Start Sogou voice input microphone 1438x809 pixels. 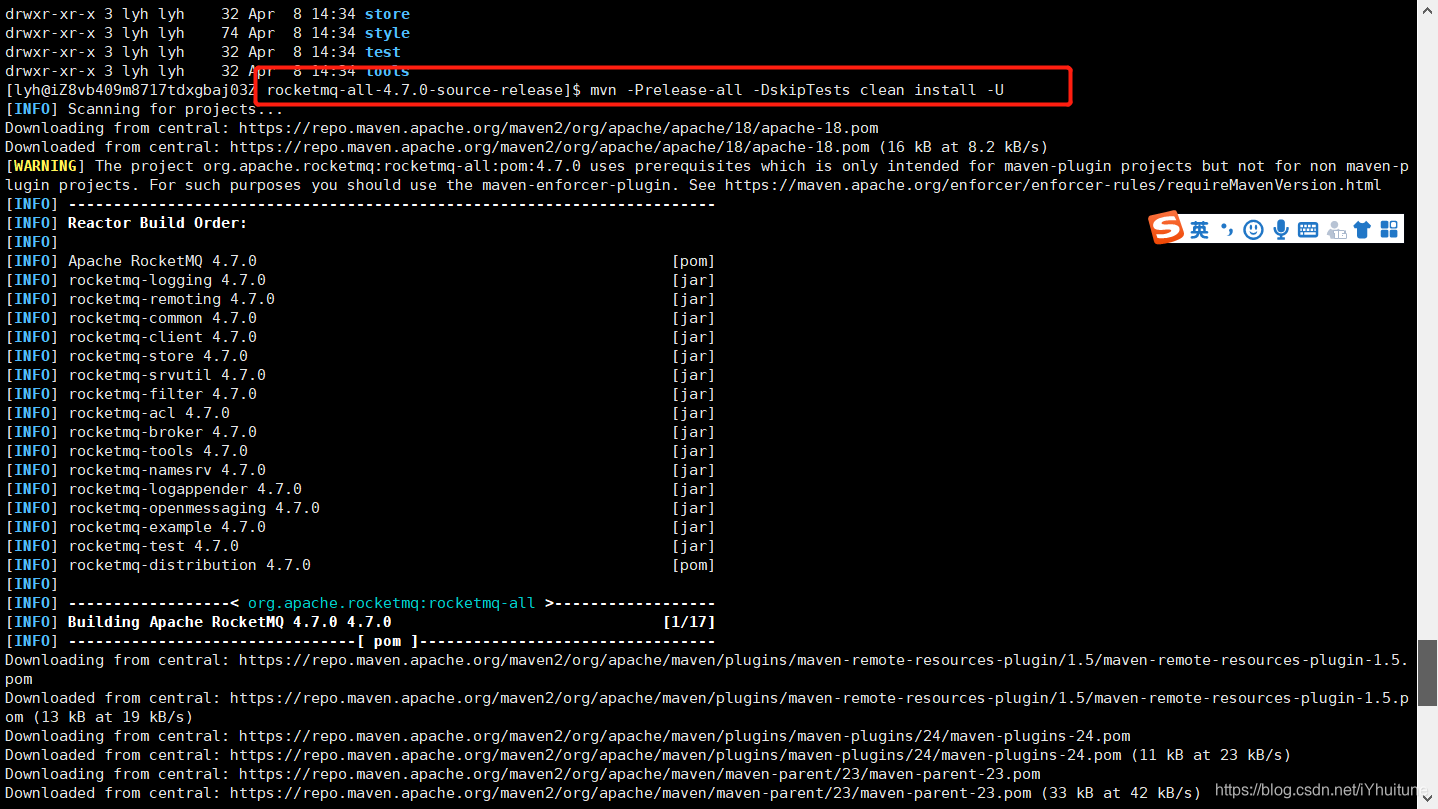(1281, 230)
